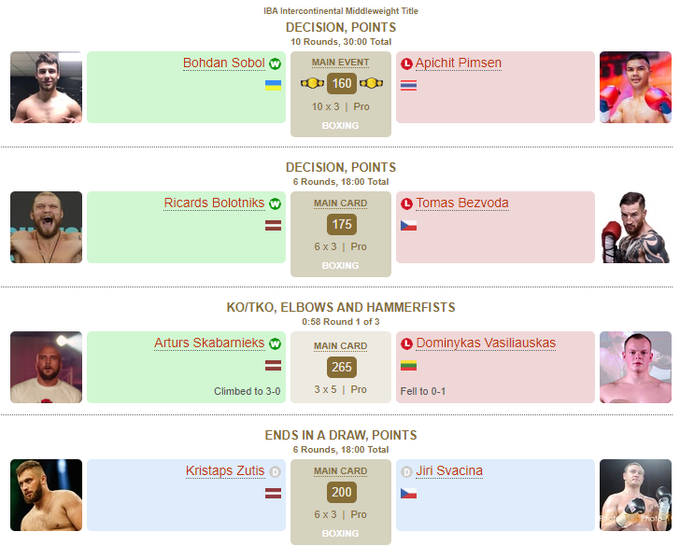Click the 265 weight badge
Image resolution: width=680 pixels, height=546 pixels.
click(341, 367)
